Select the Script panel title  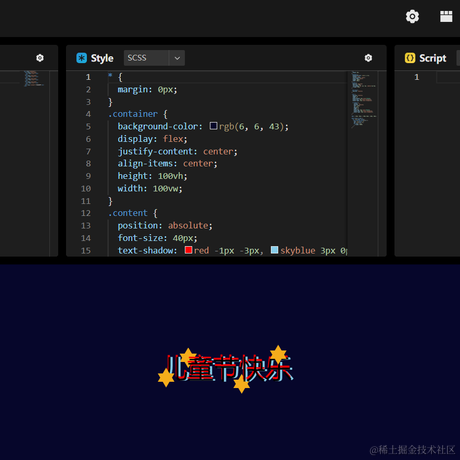pos(433,58)
